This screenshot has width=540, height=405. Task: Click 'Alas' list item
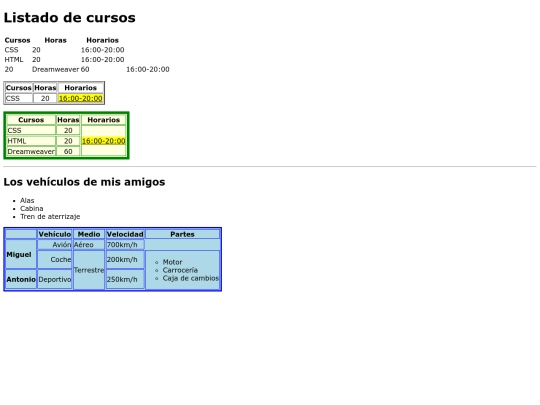(x=27, y=200)
